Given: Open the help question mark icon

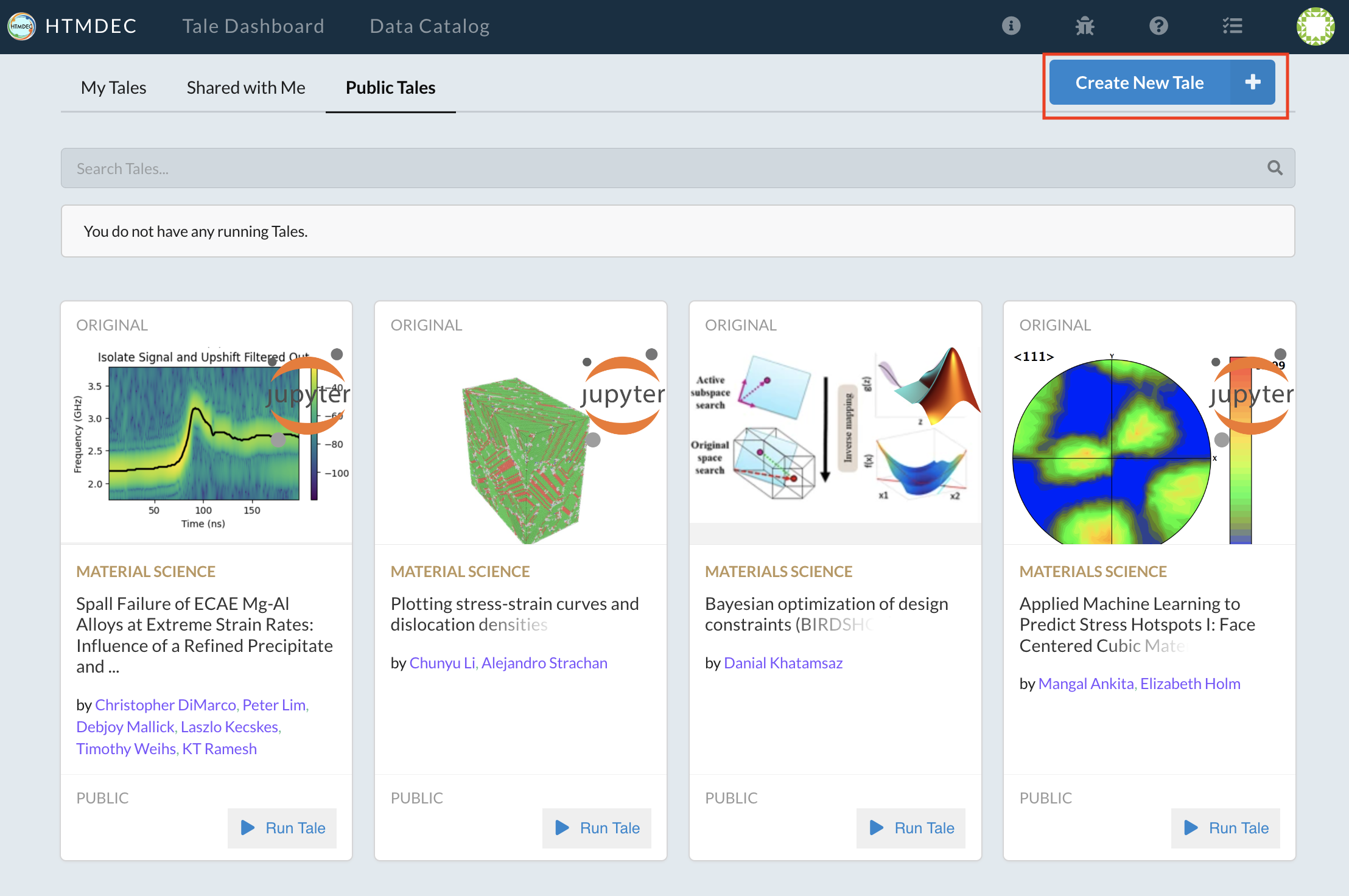Looking at the screenshot, I should 1158,26.
